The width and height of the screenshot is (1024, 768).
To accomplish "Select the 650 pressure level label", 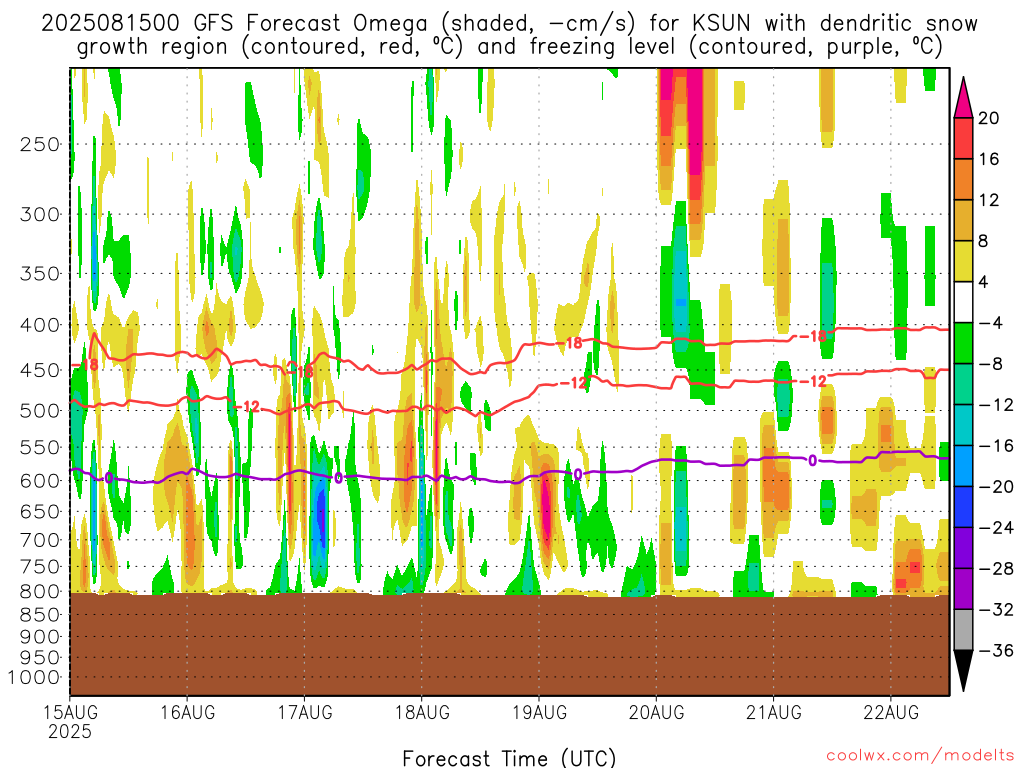I will coord(40,511).
